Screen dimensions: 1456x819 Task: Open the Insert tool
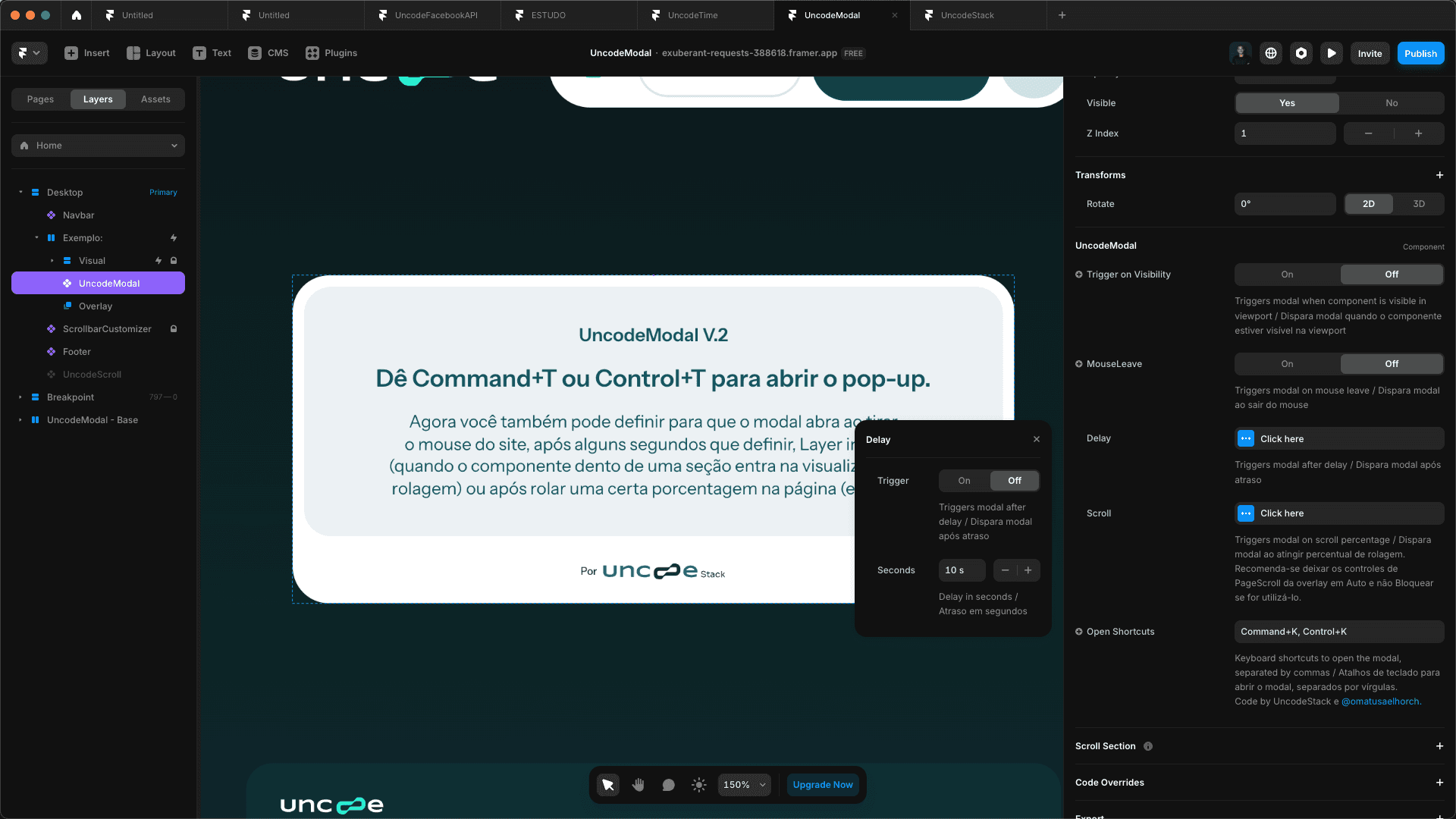pos(87,53)
